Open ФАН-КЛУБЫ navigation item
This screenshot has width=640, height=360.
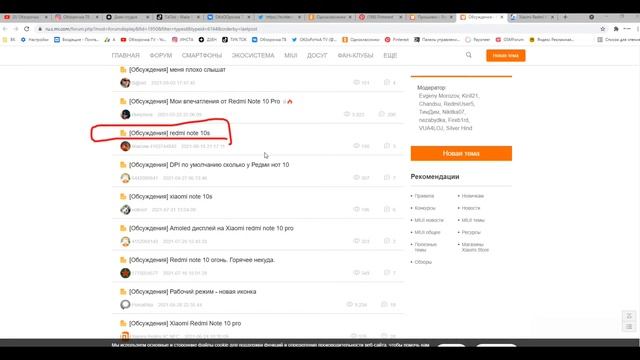(x=355, y=56)
